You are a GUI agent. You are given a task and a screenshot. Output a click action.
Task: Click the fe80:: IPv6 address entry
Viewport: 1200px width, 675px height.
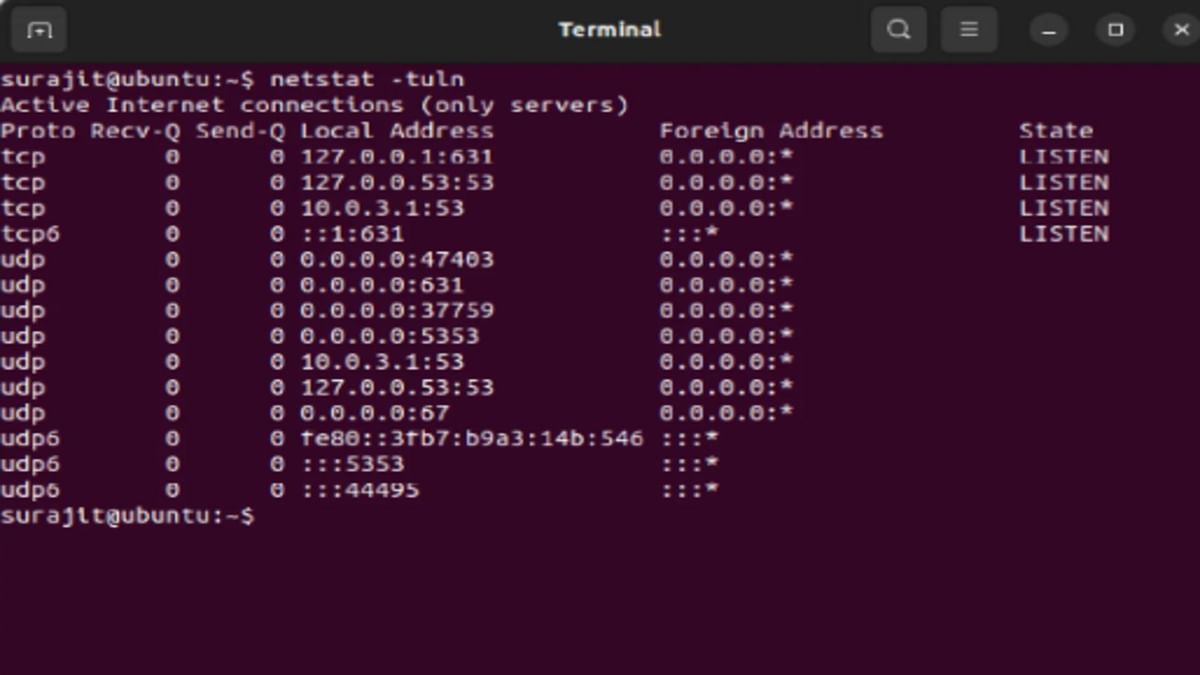tap(470, 438)
